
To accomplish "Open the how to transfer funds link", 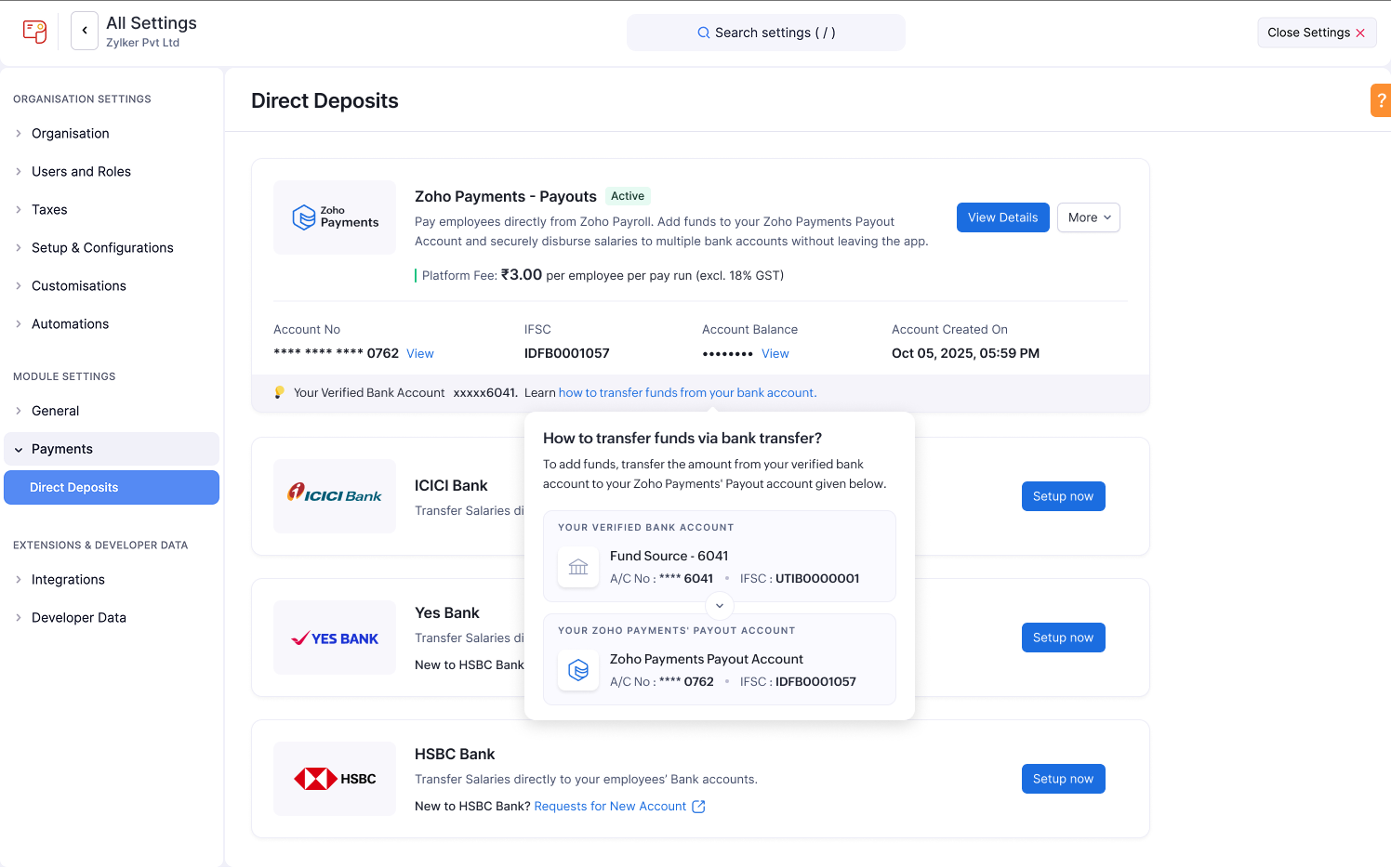I will (686, 392).
